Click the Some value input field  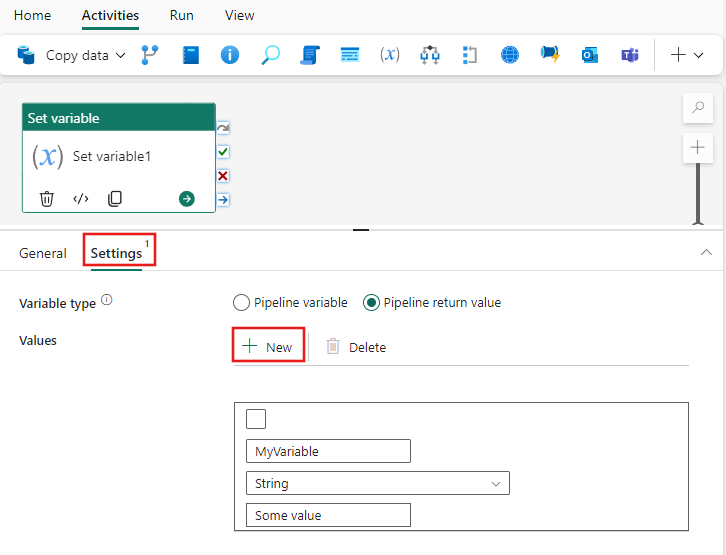328,515
